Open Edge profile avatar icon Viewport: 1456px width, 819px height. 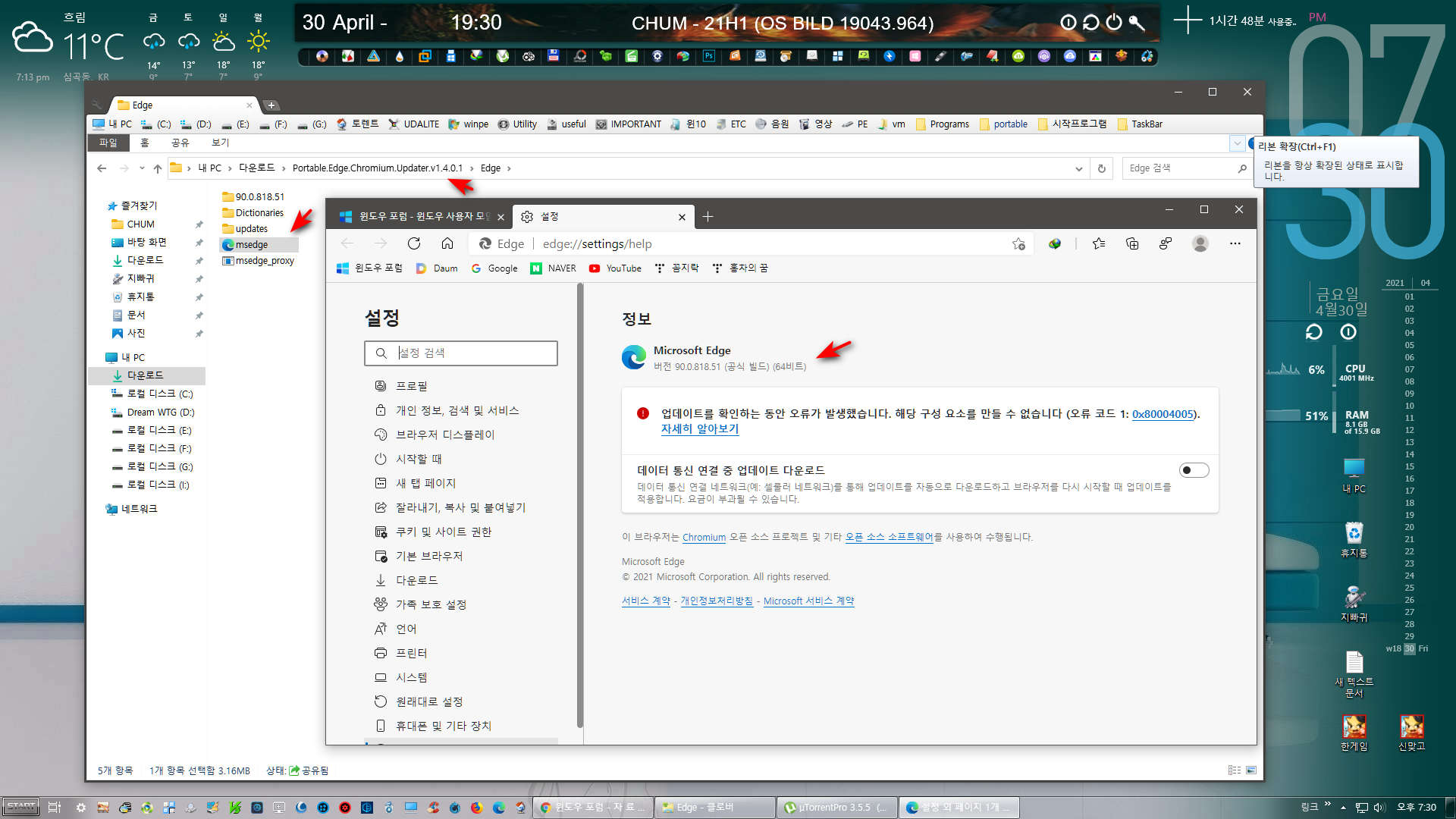[1200, 243]
